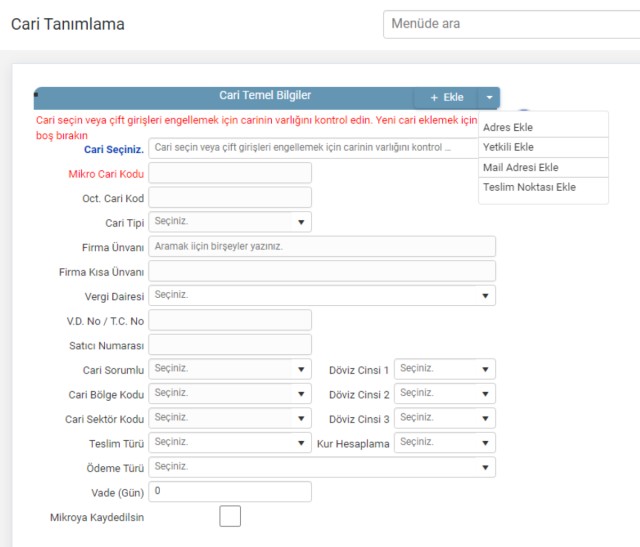The width and height of the screenshot is (640, 547).
Task: Open the Cari Sorumlu dropdown
Action: [x=230, y=369]
